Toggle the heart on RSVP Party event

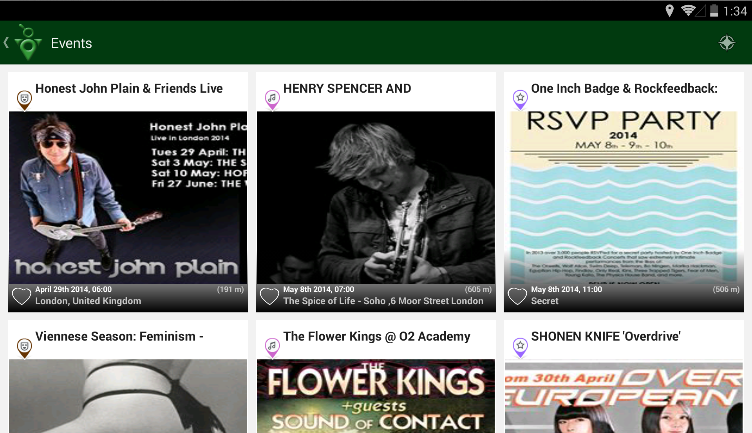pyautogui.click(x=517, y=296)
